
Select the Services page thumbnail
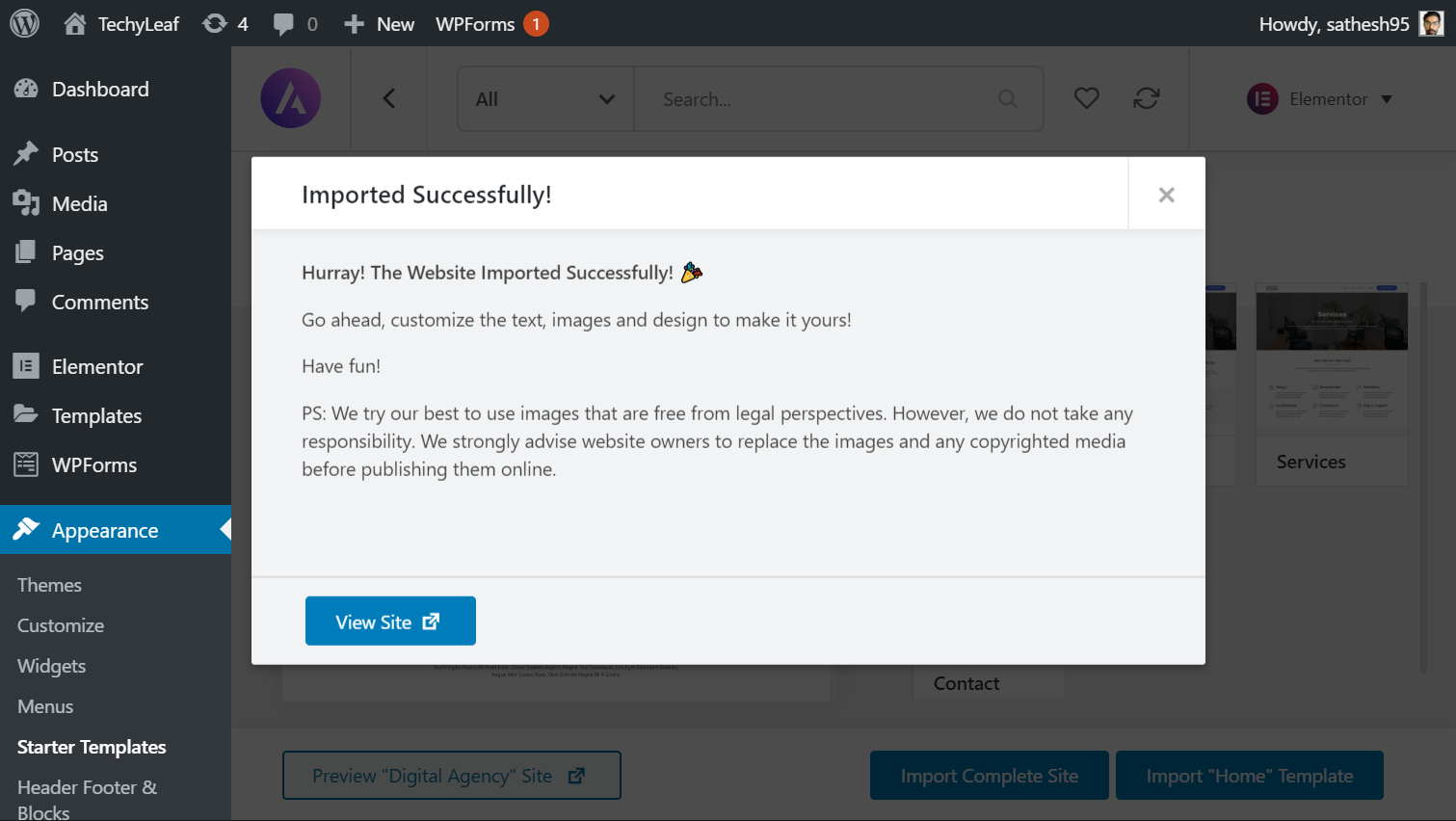tap(1332, 384)
